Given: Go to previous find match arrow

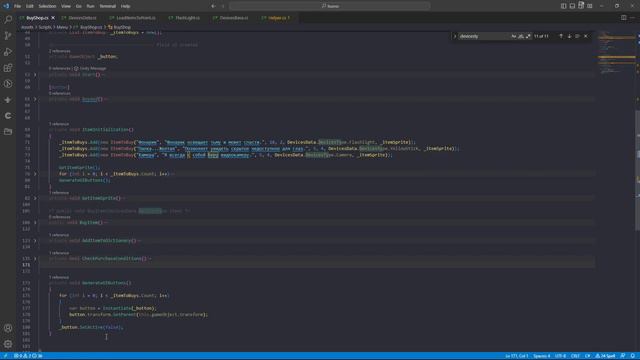Looking at the screenshot, I should pos(561,36).
